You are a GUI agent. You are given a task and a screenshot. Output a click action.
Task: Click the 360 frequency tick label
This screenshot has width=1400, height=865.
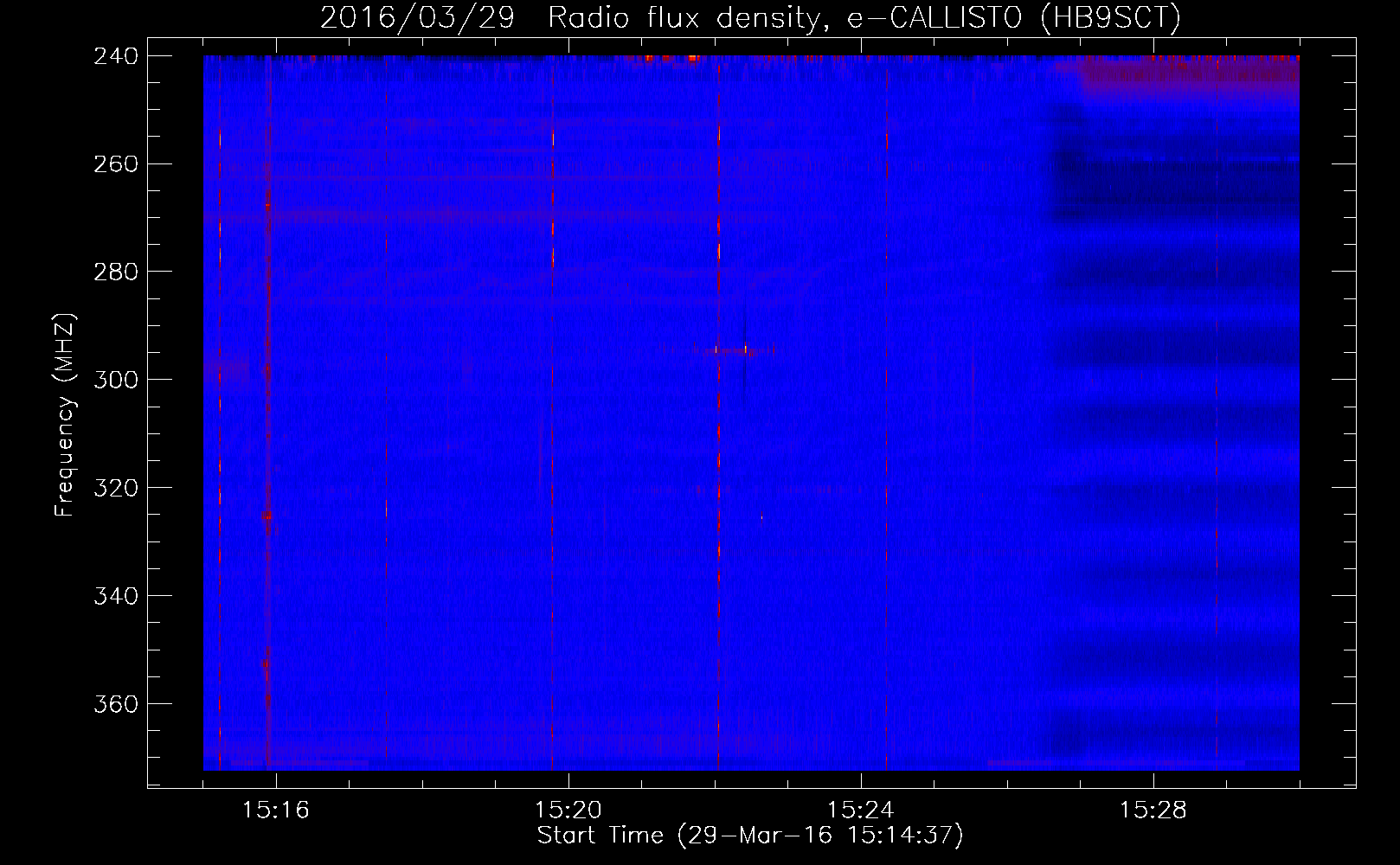116,704
